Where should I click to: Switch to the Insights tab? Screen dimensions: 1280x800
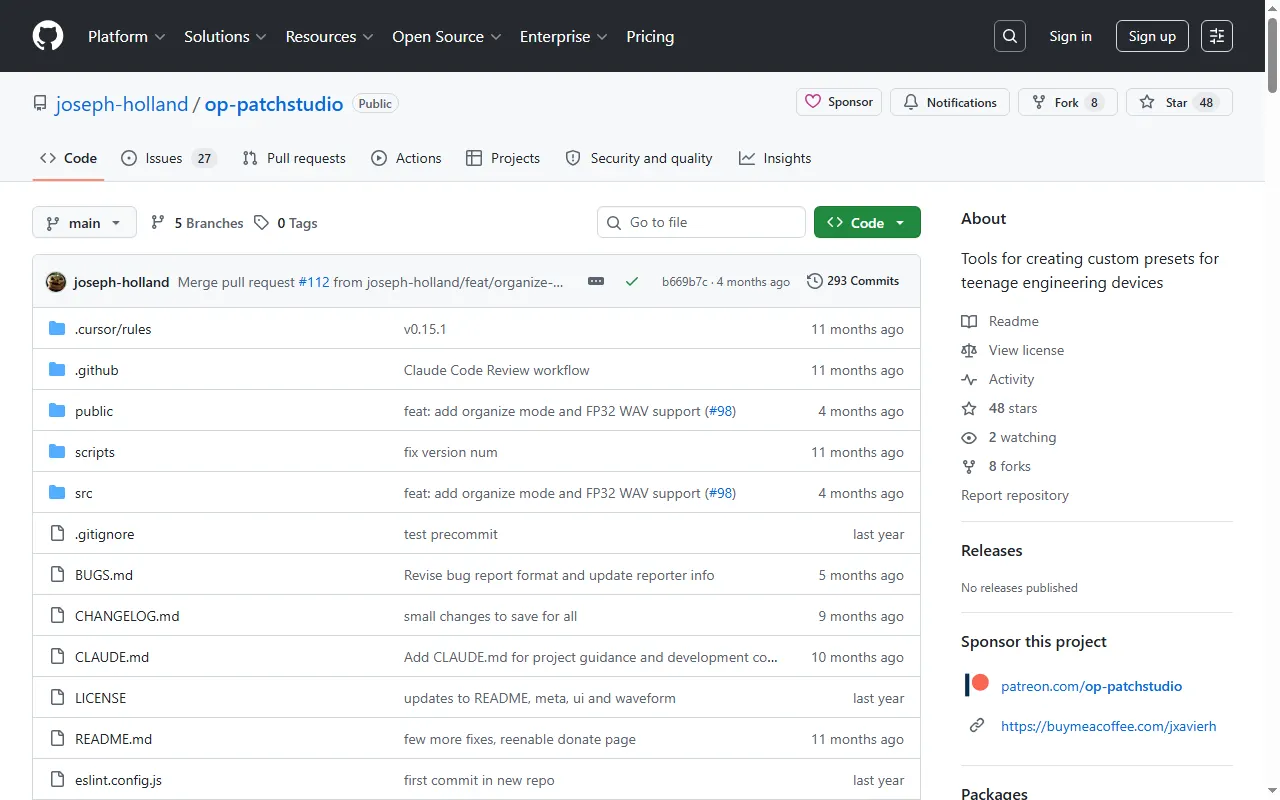point(775,158)
